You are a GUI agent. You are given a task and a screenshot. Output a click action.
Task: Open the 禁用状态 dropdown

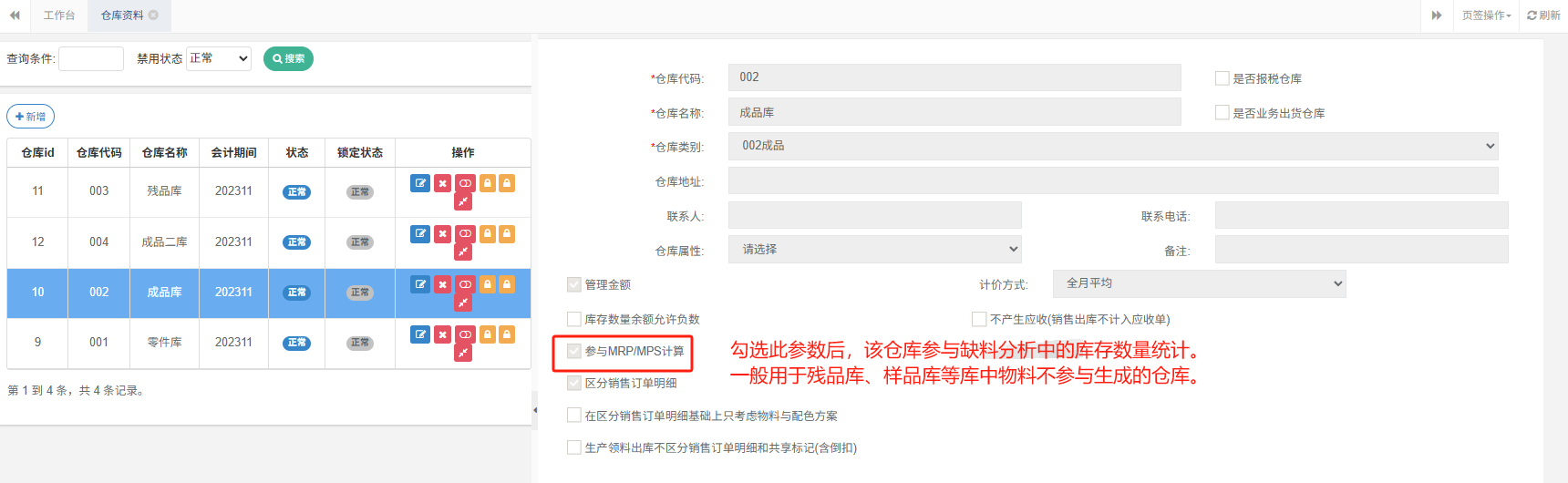coord(219,58)
